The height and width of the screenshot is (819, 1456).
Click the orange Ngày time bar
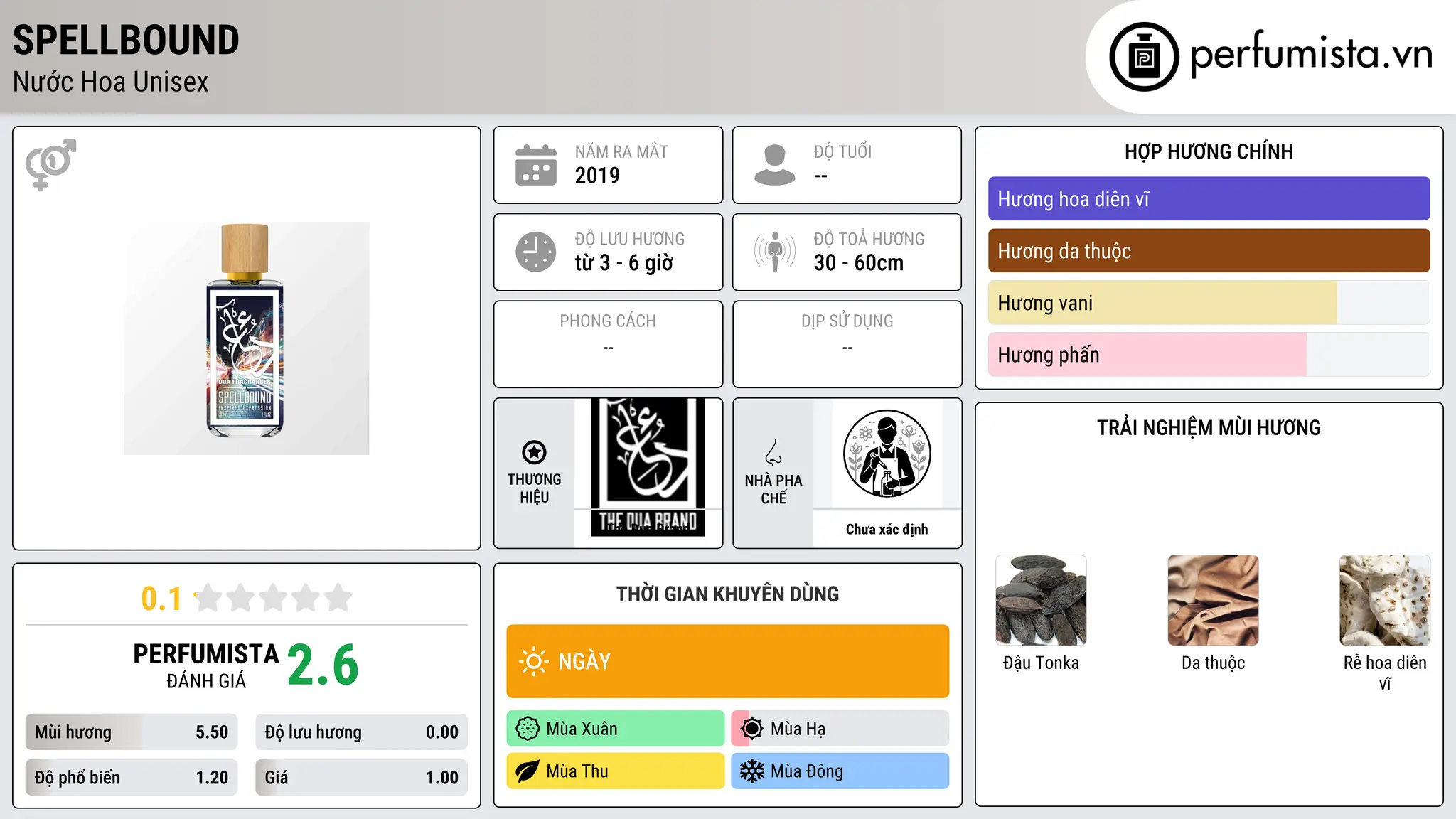click(727, 661)
